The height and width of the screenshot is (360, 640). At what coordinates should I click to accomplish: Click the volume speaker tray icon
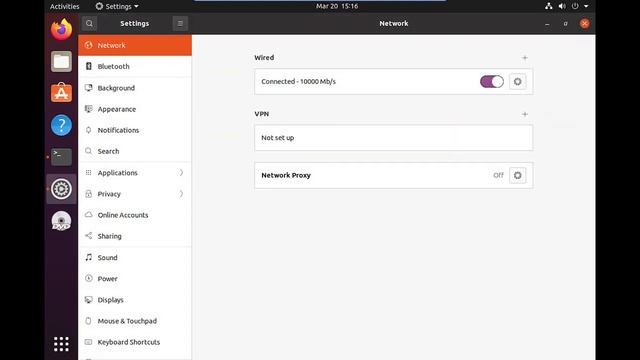click(562, 6)
